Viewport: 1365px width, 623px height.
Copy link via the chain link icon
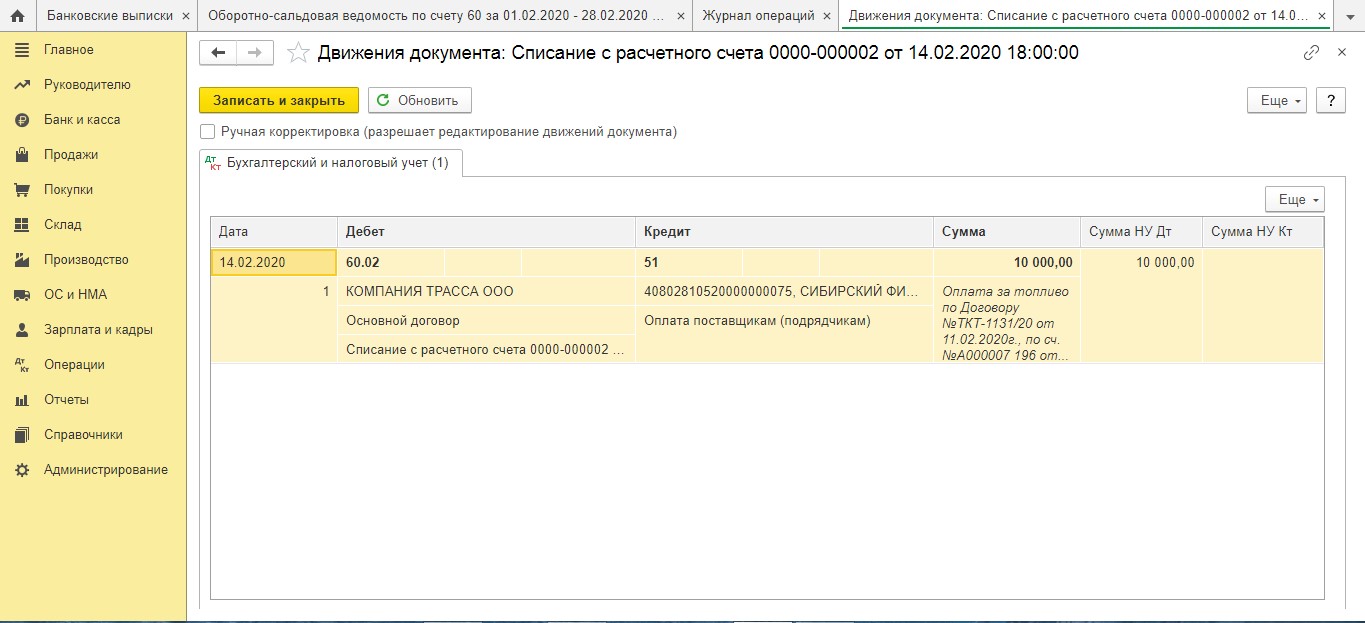(1311, 53)
